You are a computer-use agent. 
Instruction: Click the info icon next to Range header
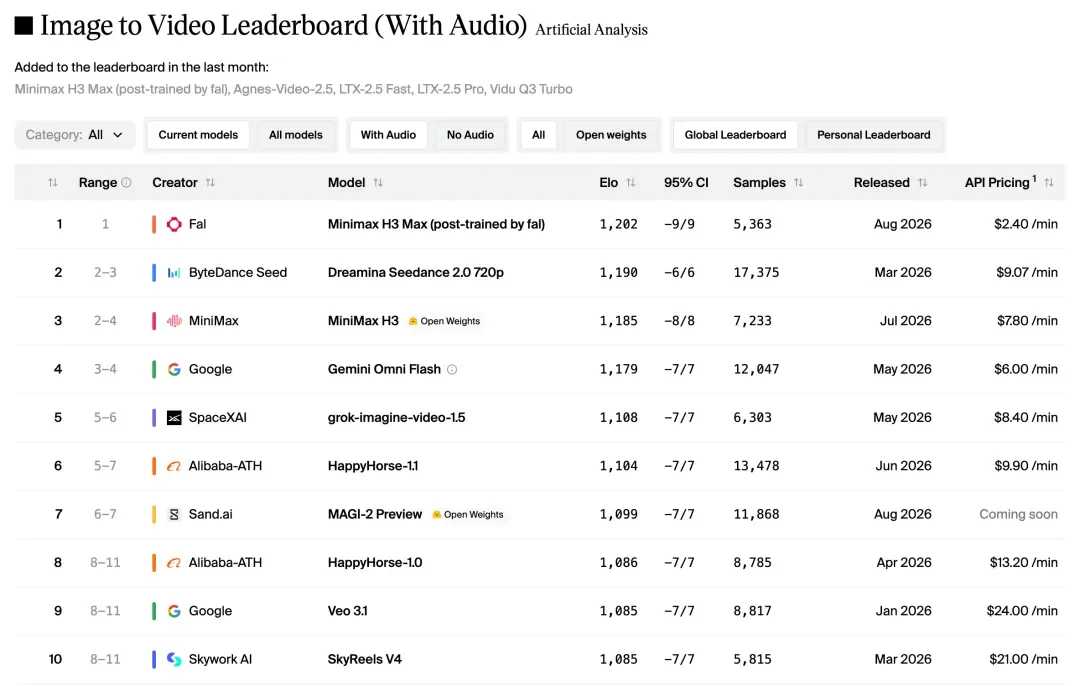(x=127, y=183)
